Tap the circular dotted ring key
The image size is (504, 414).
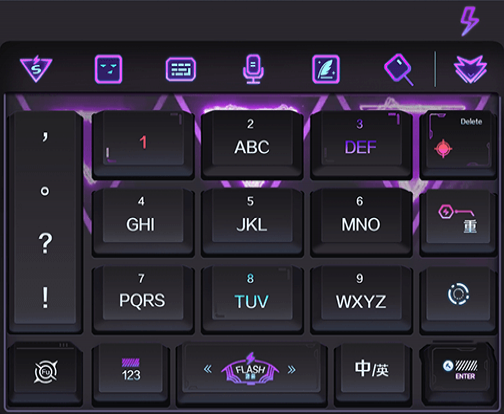(x=458, y=299)
